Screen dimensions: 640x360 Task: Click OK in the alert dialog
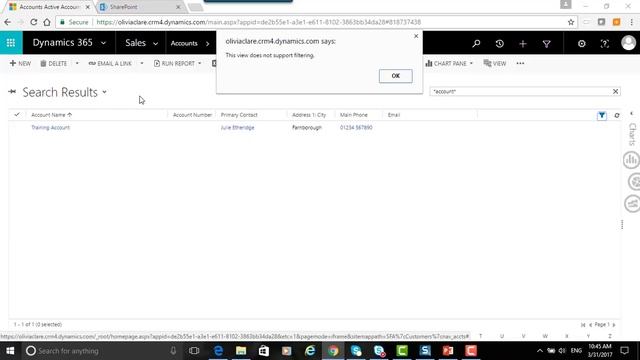coord(396,76)
